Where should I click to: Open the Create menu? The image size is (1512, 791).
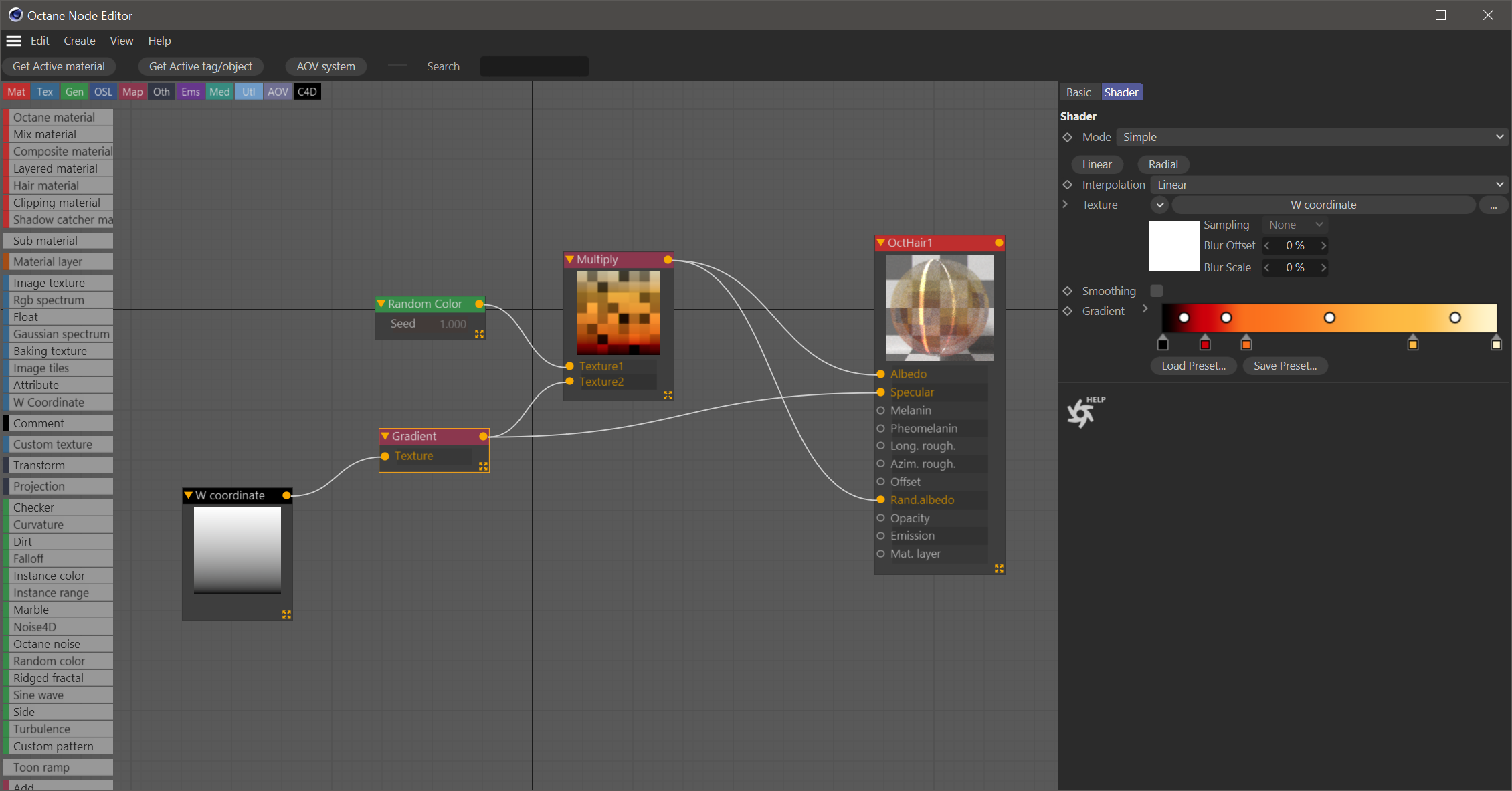80,41
